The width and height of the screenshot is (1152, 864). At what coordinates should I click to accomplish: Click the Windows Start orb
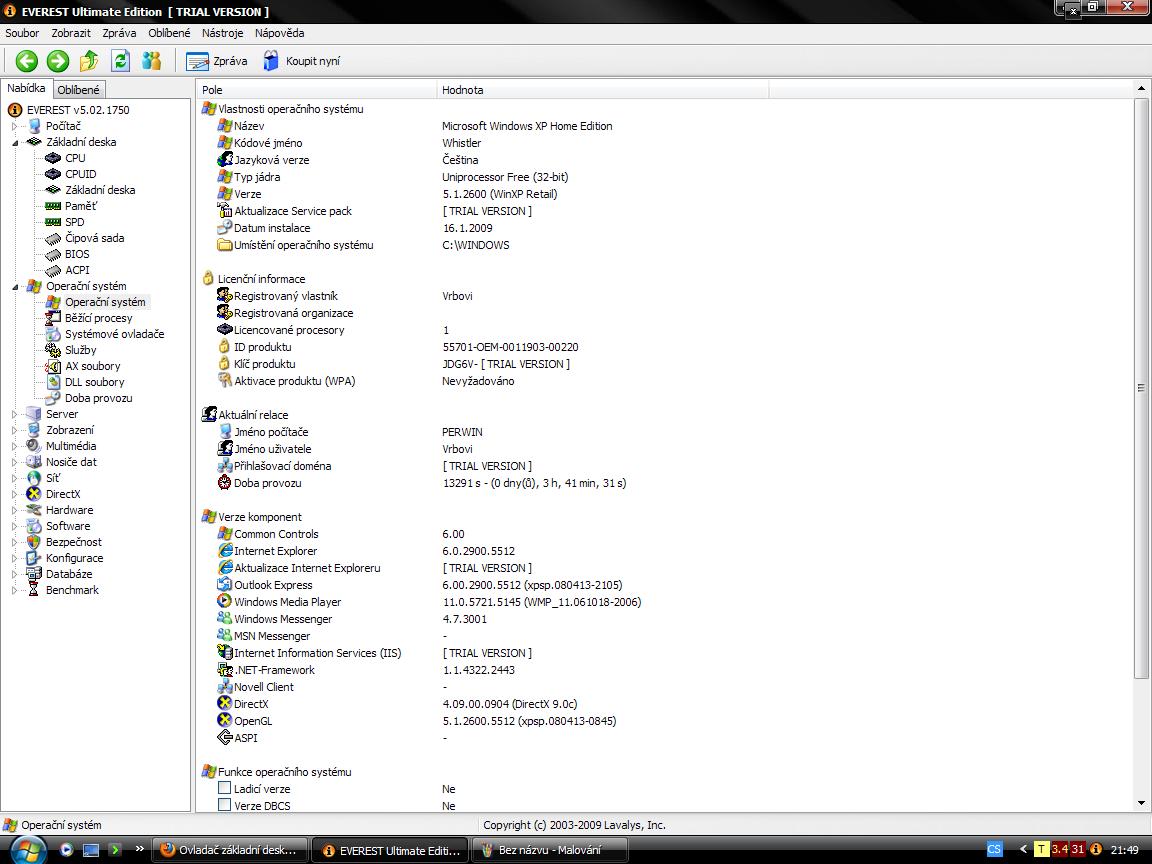coord(27,850)
